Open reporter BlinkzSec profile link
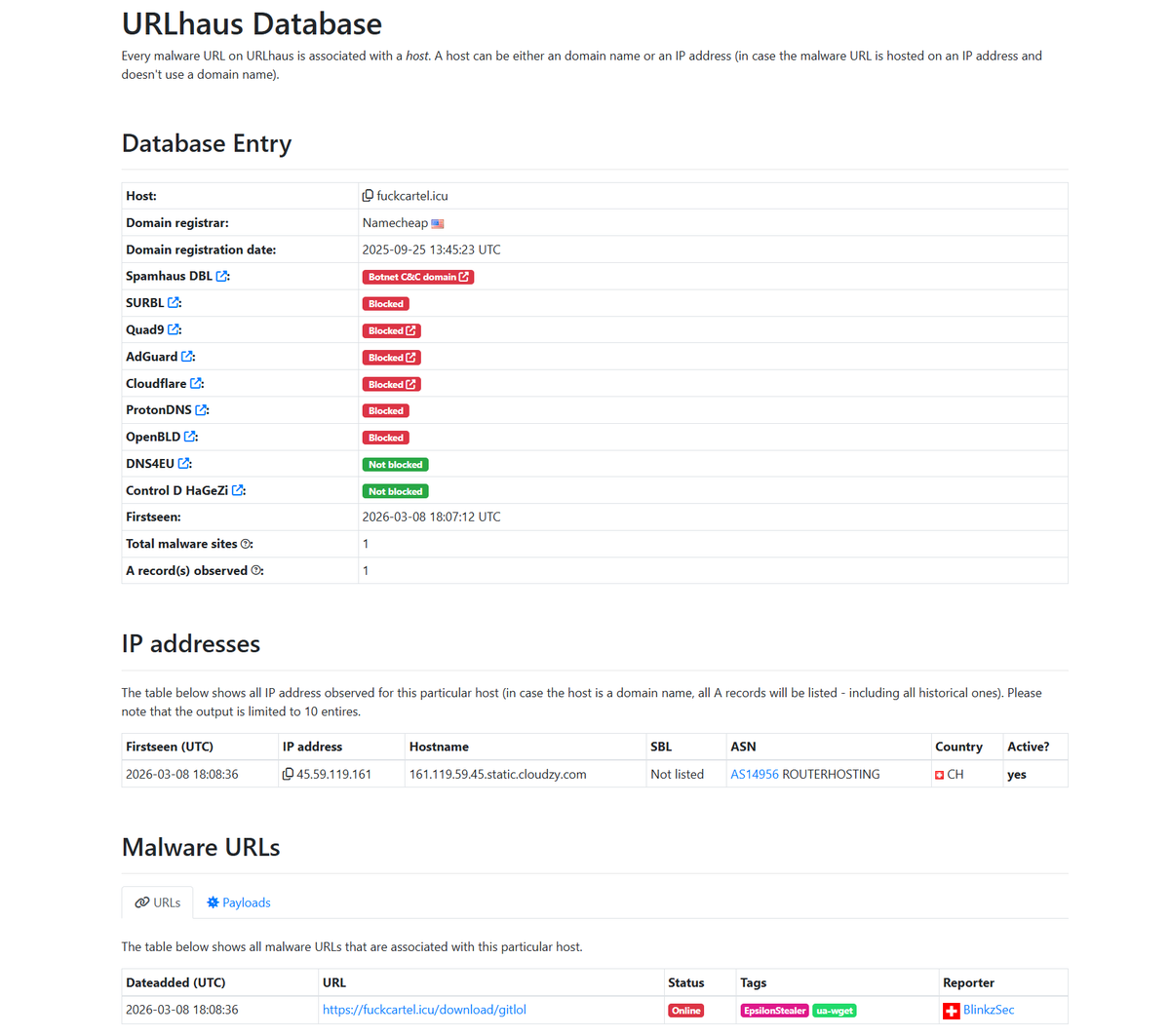The width and height of the screenshot is (1170, 1036). 989,1010
